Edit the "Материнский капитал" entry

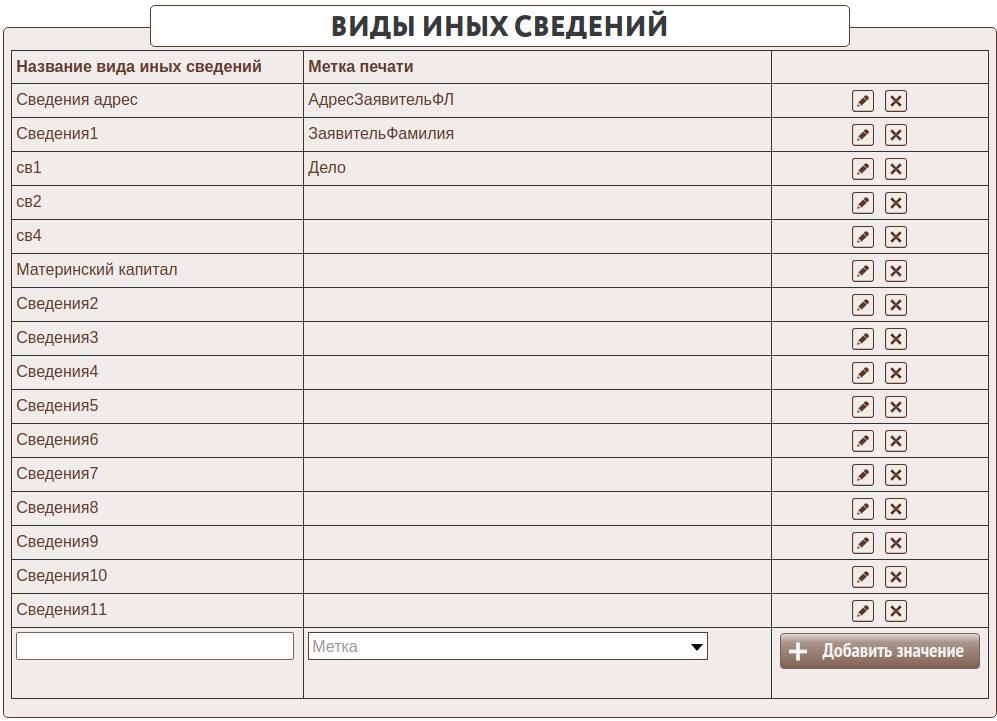click(x=862, y=271)
